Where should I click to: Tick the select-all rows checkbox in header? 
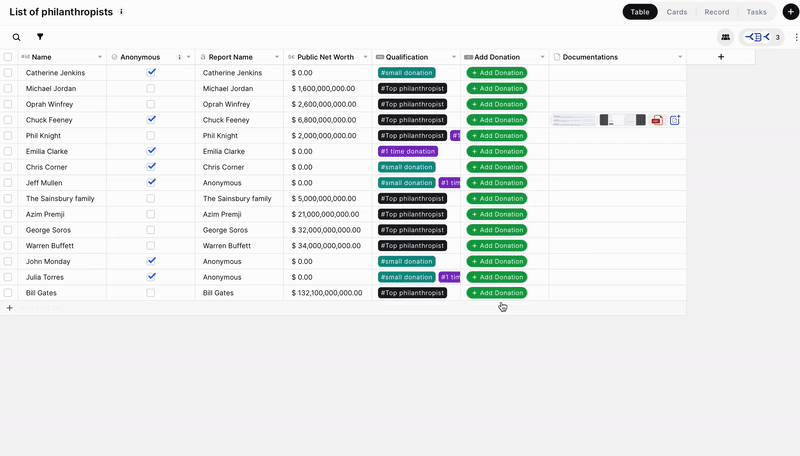click(8, 57)
